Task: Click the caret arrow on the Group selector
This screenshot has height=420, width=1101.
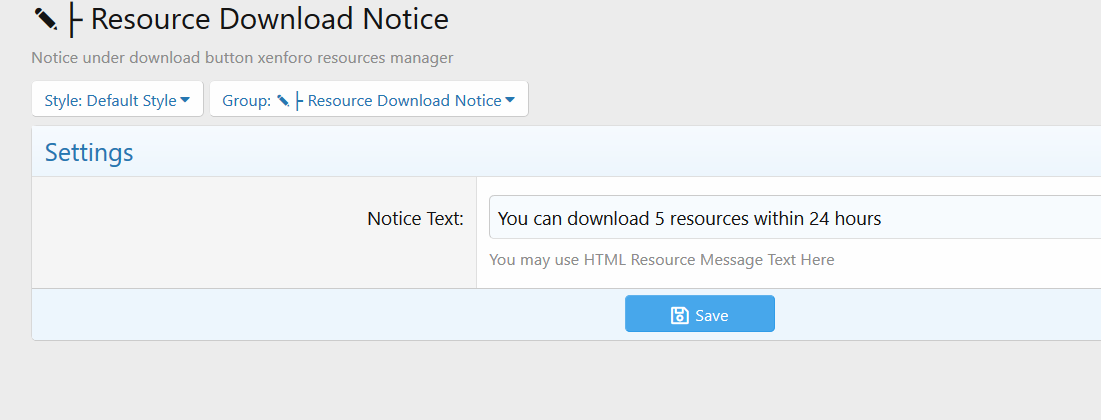Action: click(x=510, y=100)
